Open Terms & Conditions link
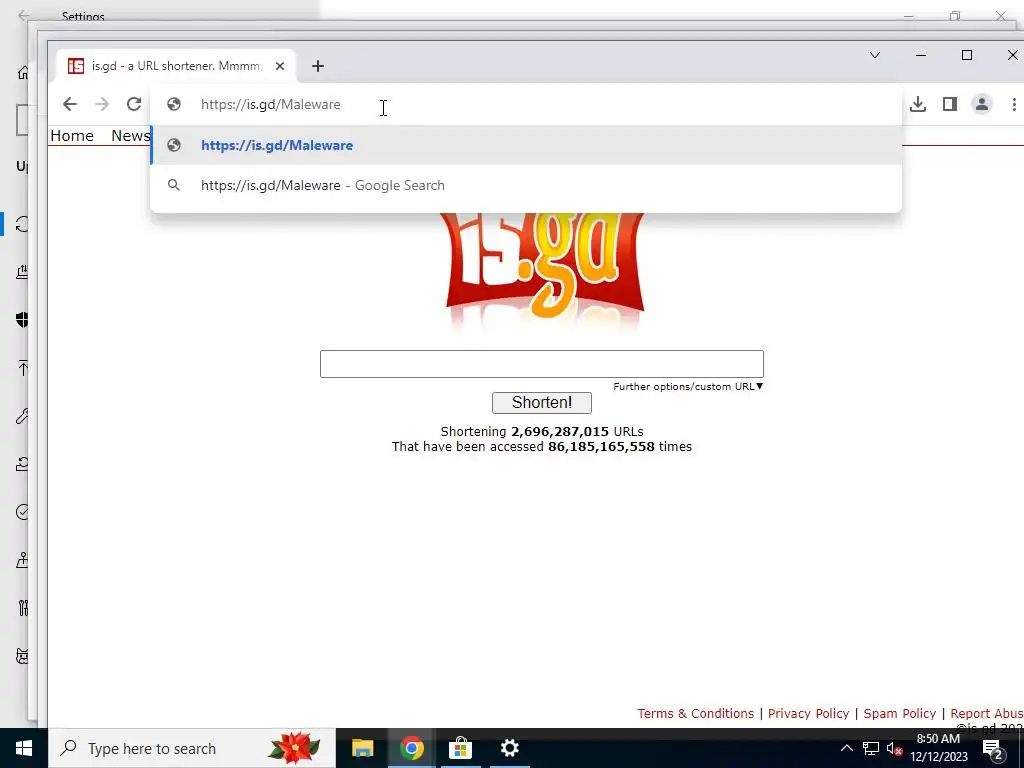1024x768 pixels. 696,713
